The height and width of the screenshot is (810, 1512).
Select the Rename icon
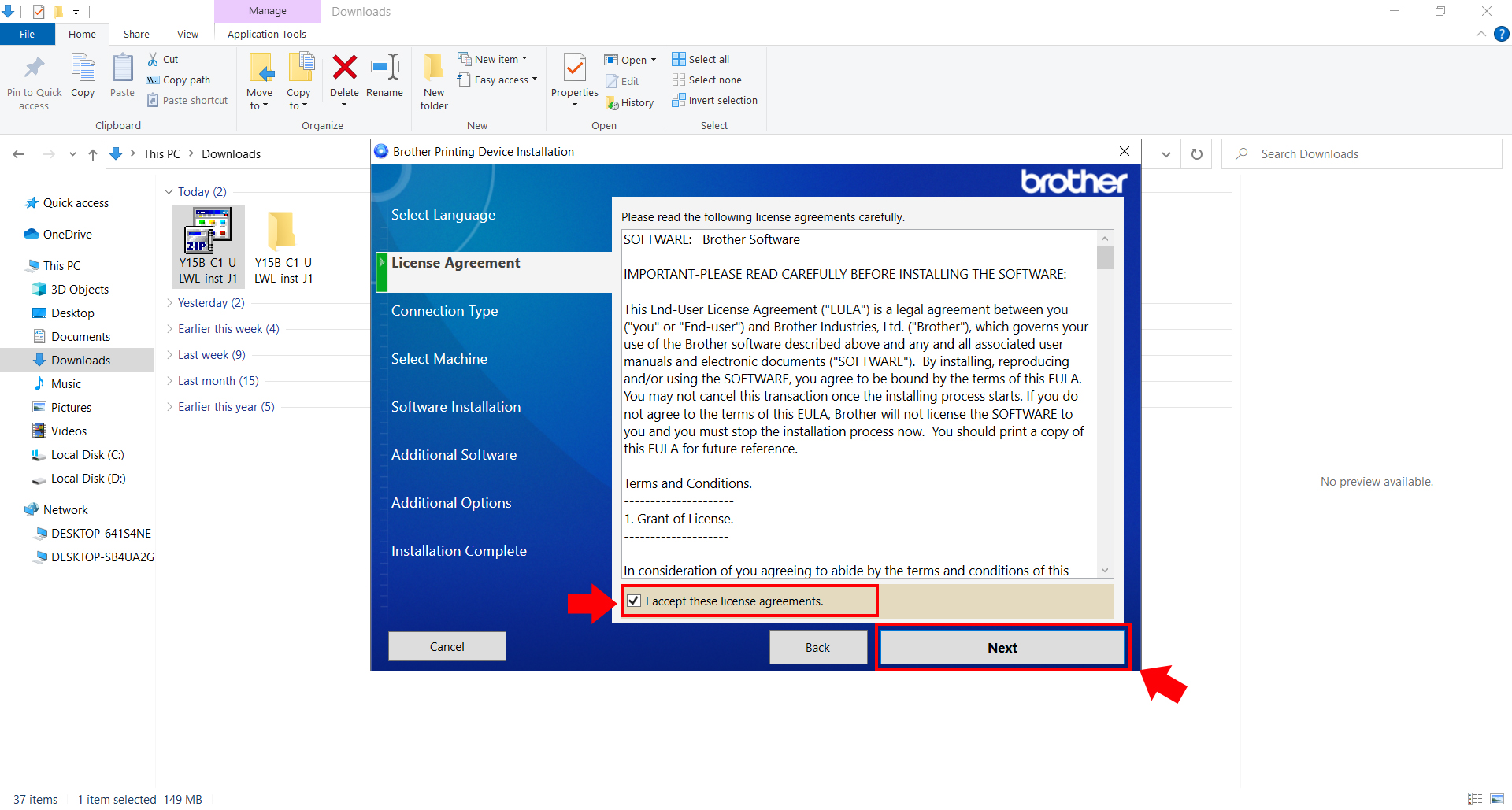(385, 76)
